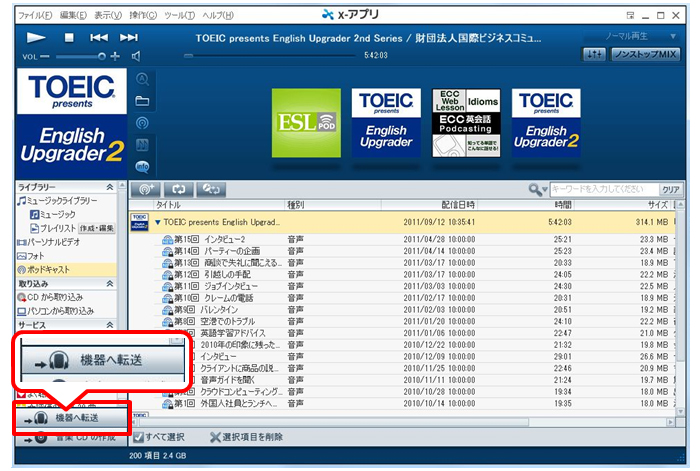This screenshot has height=471, width=700.
Task: Click the volume plus icon
Action: tap(116, 56)
